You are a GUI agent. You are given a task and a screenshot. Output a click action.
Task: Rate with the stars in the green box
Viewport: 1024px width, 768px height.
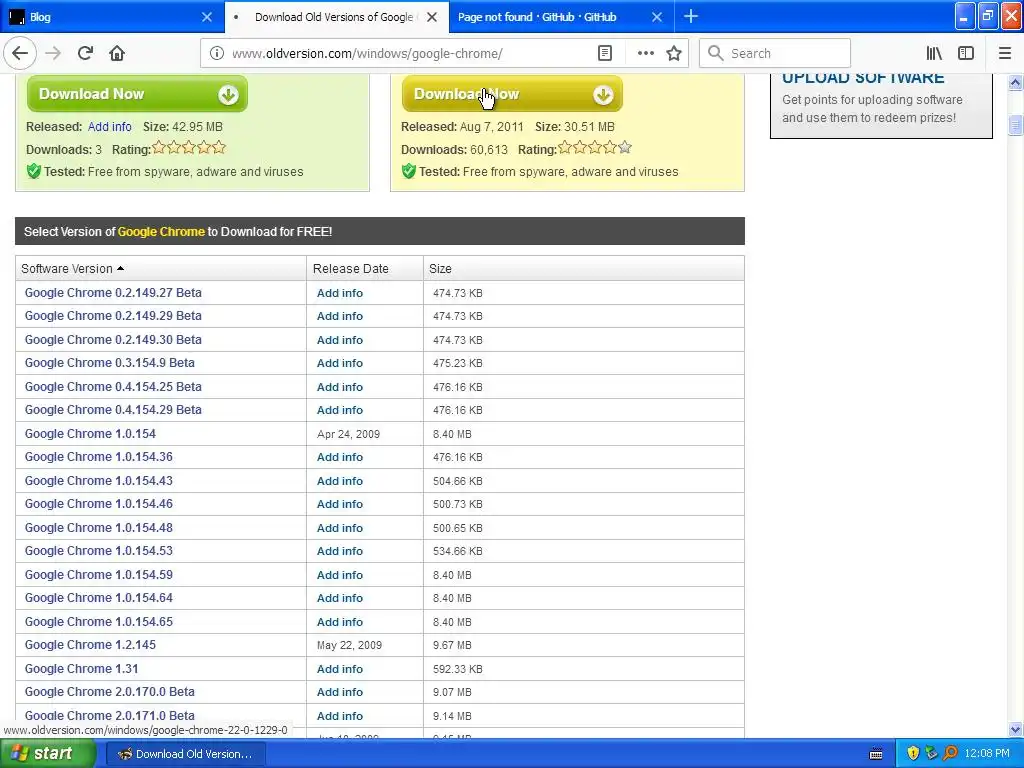tap(189, 148)
